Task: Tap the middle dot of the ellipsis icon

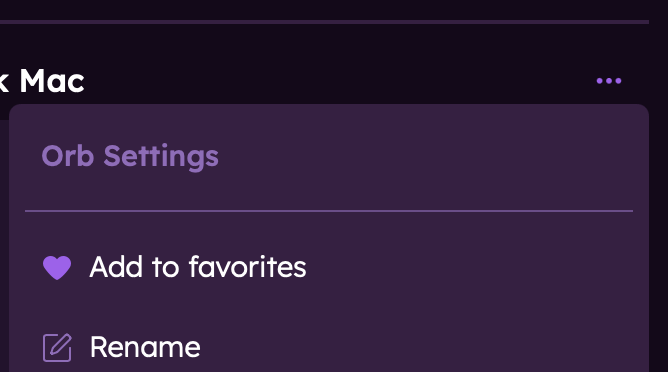Action: pyautogui.click(x=609, y=81)
